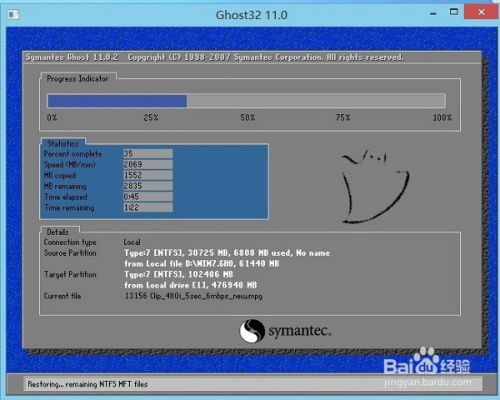Click the 0% progress marker label
500x400 pixels.
click(x=52, y=118)
